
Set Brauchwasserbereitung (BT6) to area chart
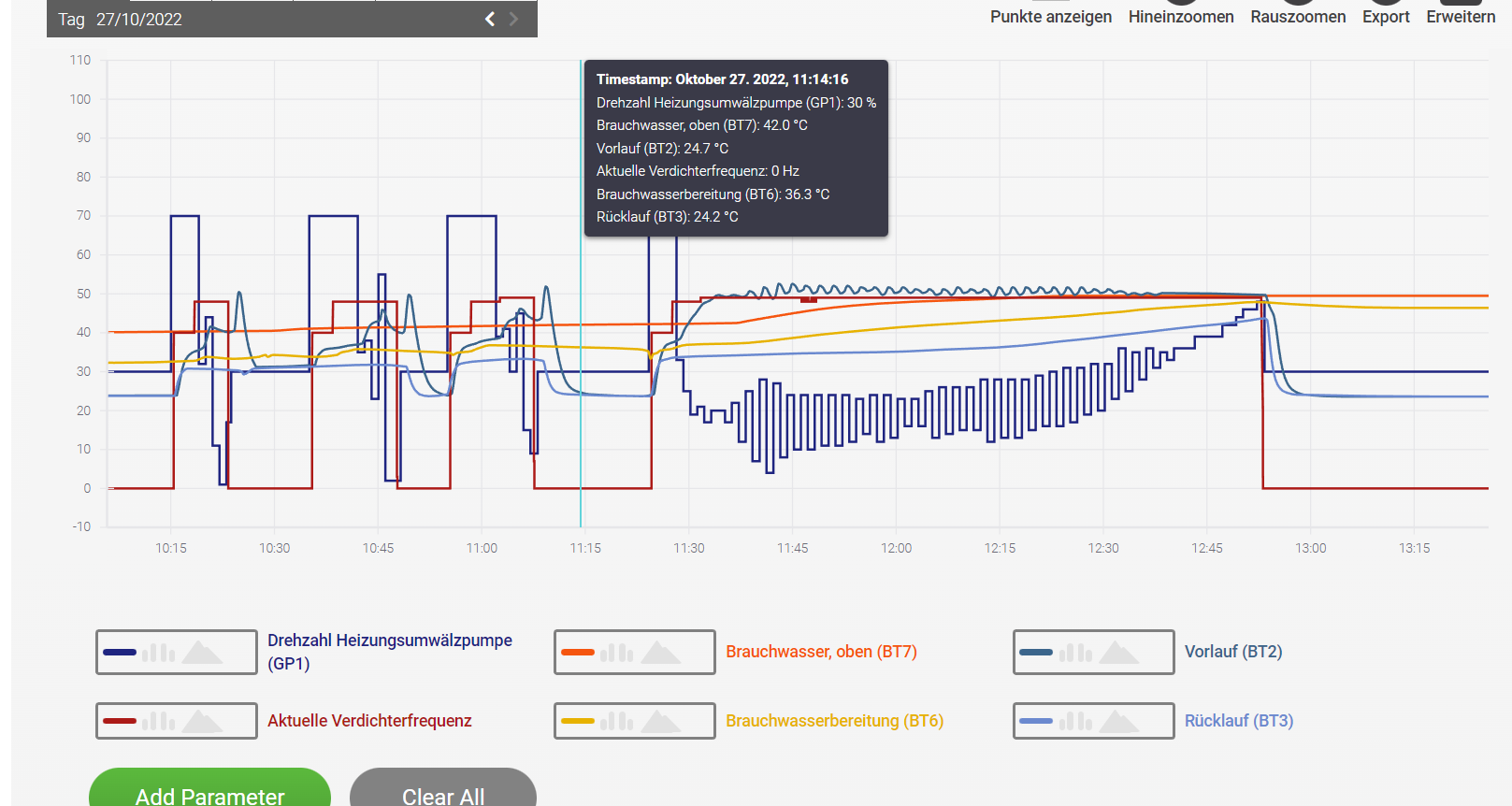point(660,721)
